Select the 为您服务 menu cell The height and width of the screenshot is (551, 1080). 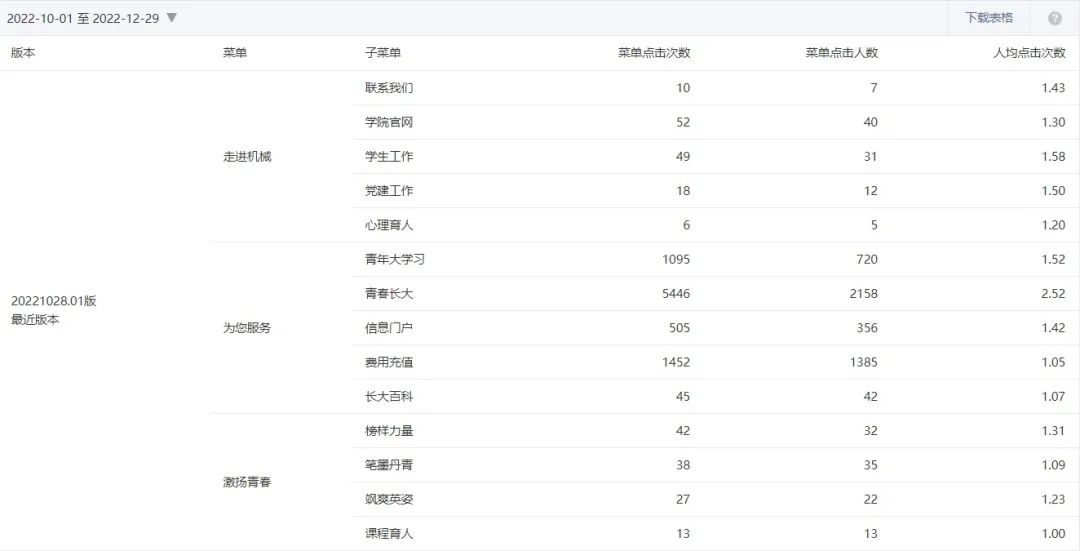pos(247,328)
